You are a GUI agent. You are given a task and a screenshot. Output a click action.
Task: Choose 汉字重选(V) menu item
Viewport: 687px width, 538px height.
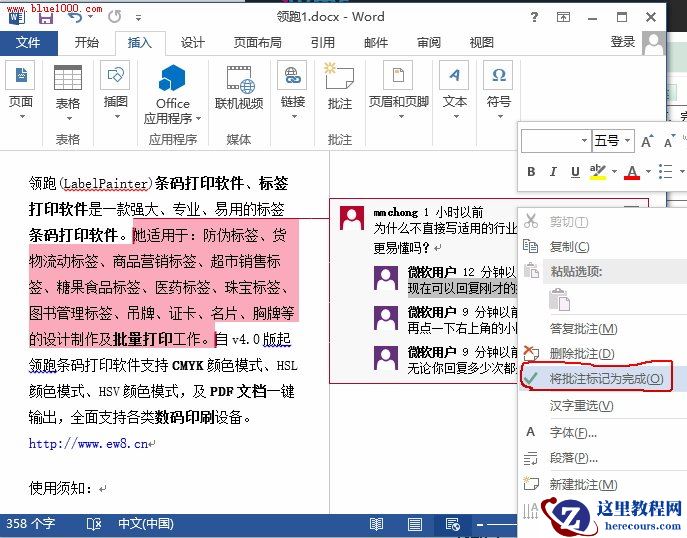point(581,406)
